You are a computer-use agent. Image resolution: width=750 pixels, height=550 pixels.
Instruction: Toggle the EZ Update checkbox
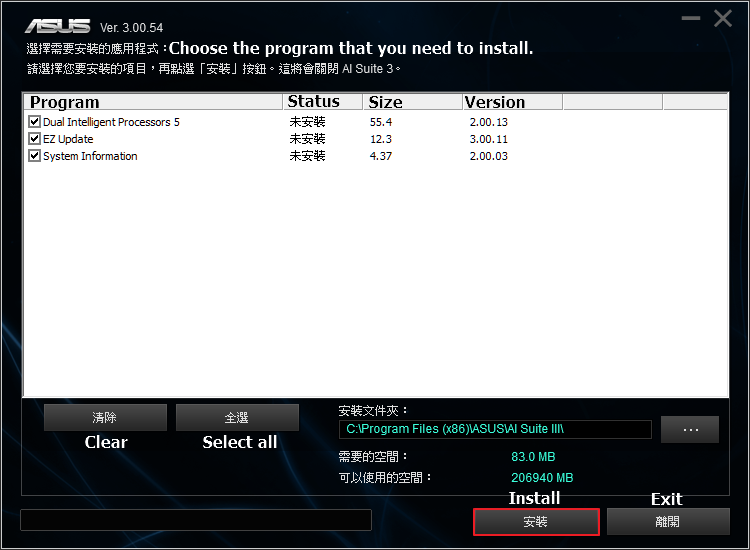pos(34,139)
